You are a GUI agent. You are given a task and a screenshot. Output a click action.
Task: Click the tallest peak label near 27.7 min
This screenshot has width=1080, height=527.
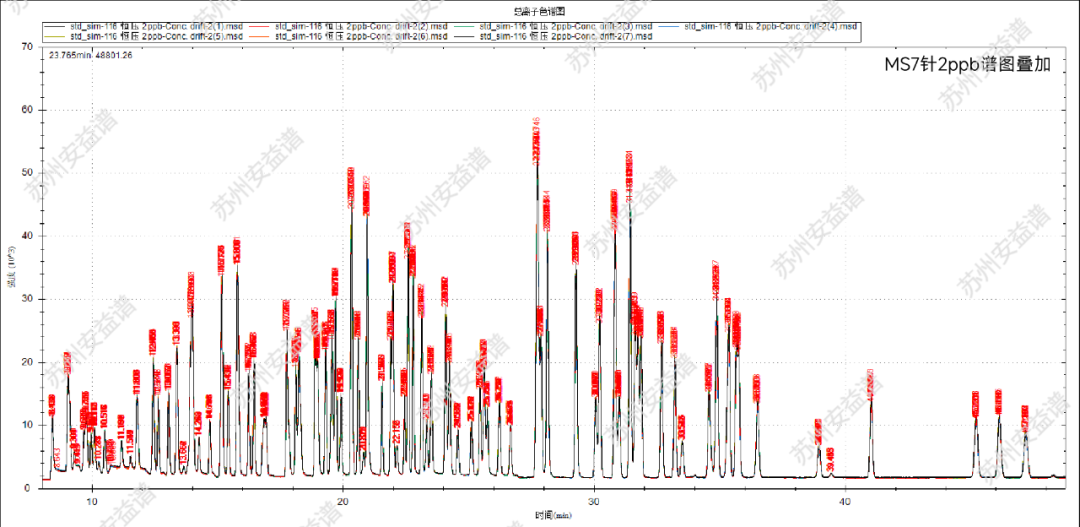[537, 140]
